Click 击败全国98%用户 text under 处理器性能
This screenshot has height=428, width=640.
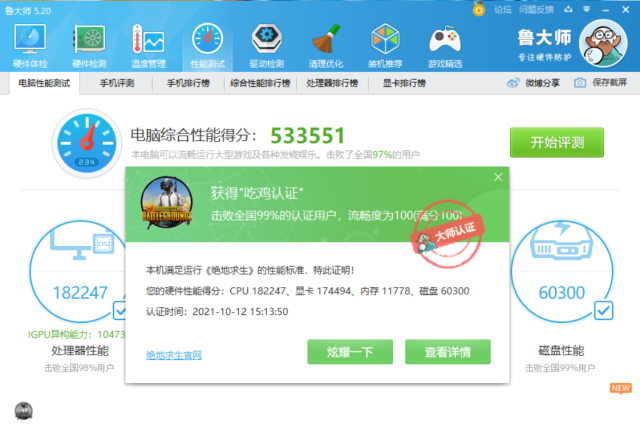(79, 368)
